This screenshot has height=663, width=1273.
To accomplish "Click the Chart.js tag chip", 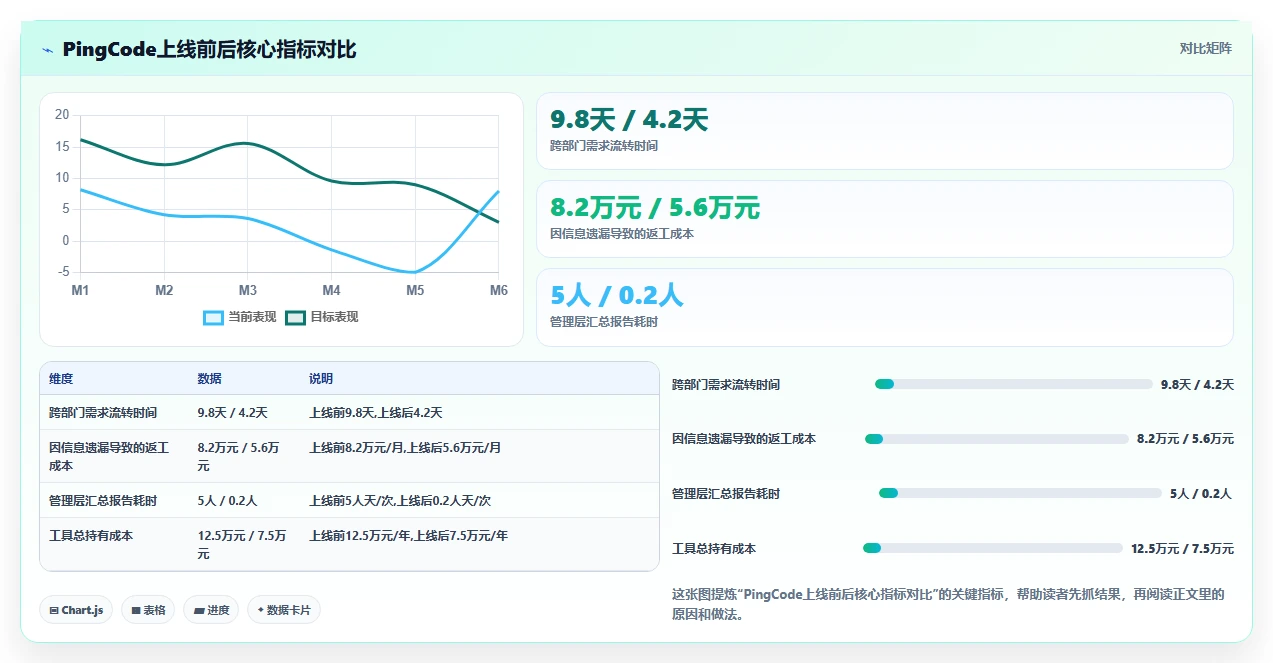I will click(x=76, y=610).
